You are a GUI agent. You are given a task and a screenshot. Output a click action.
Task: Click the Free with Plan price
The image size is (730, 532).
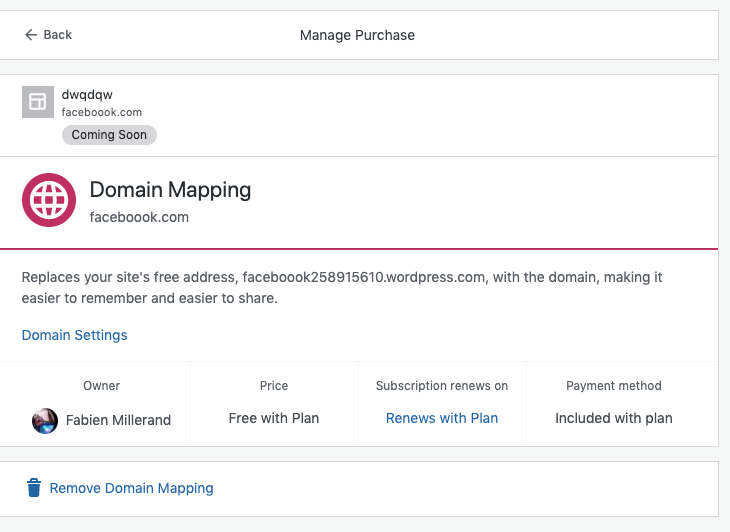click(x=274, y=418)
